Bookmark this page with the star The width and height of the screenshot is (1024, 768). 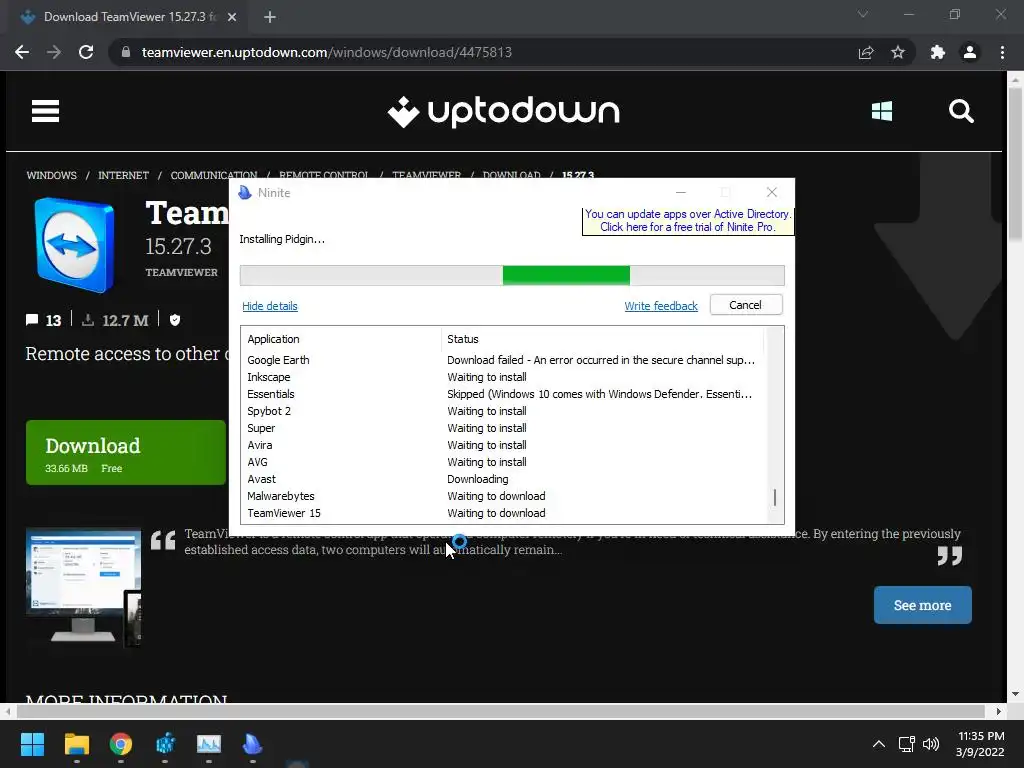pyautogui.click(x=898, y=52)
